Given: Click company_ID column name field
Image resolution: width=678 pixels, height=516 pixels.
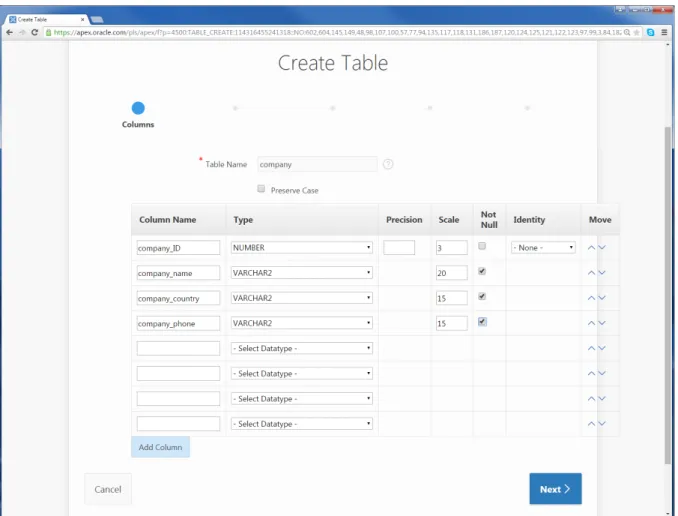Looking at the screenshot, I should [178, 248].
